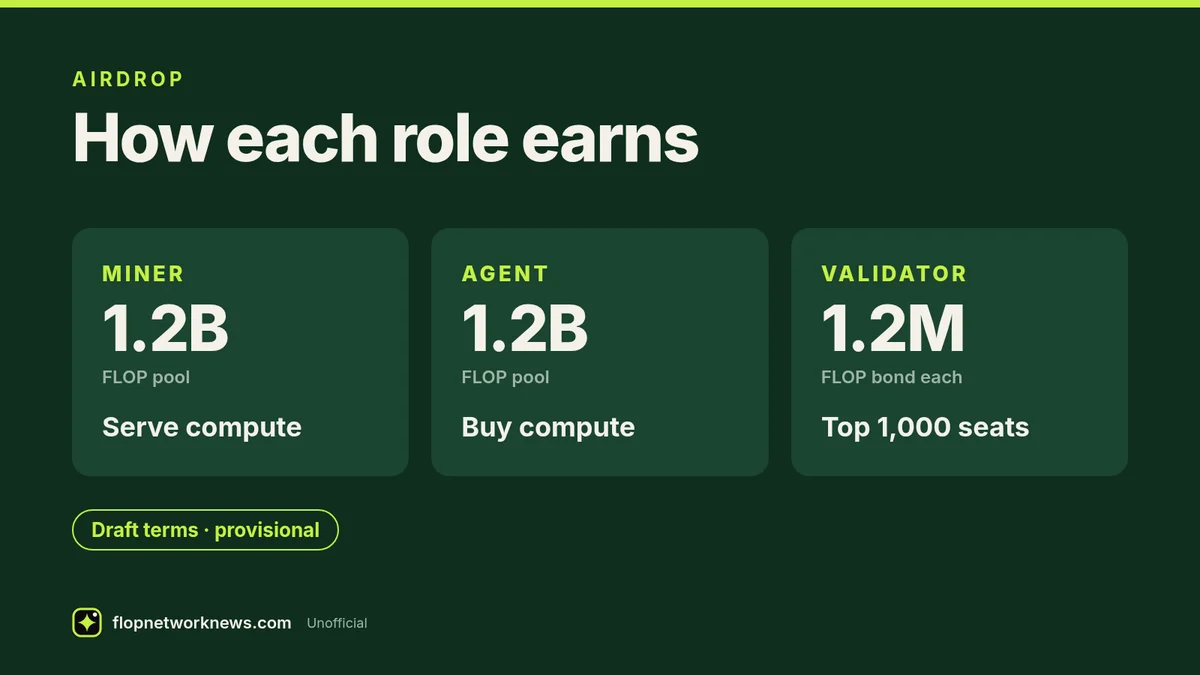Click the 'FLOP bond each' caption
The height and width of the screenshot is (675, 1200).
tap(892, 377)
